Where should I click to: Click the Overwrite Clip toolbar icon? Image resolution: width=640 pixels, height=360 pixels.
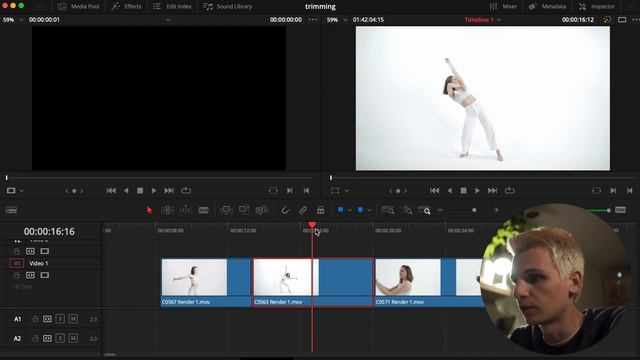point(244,210)
